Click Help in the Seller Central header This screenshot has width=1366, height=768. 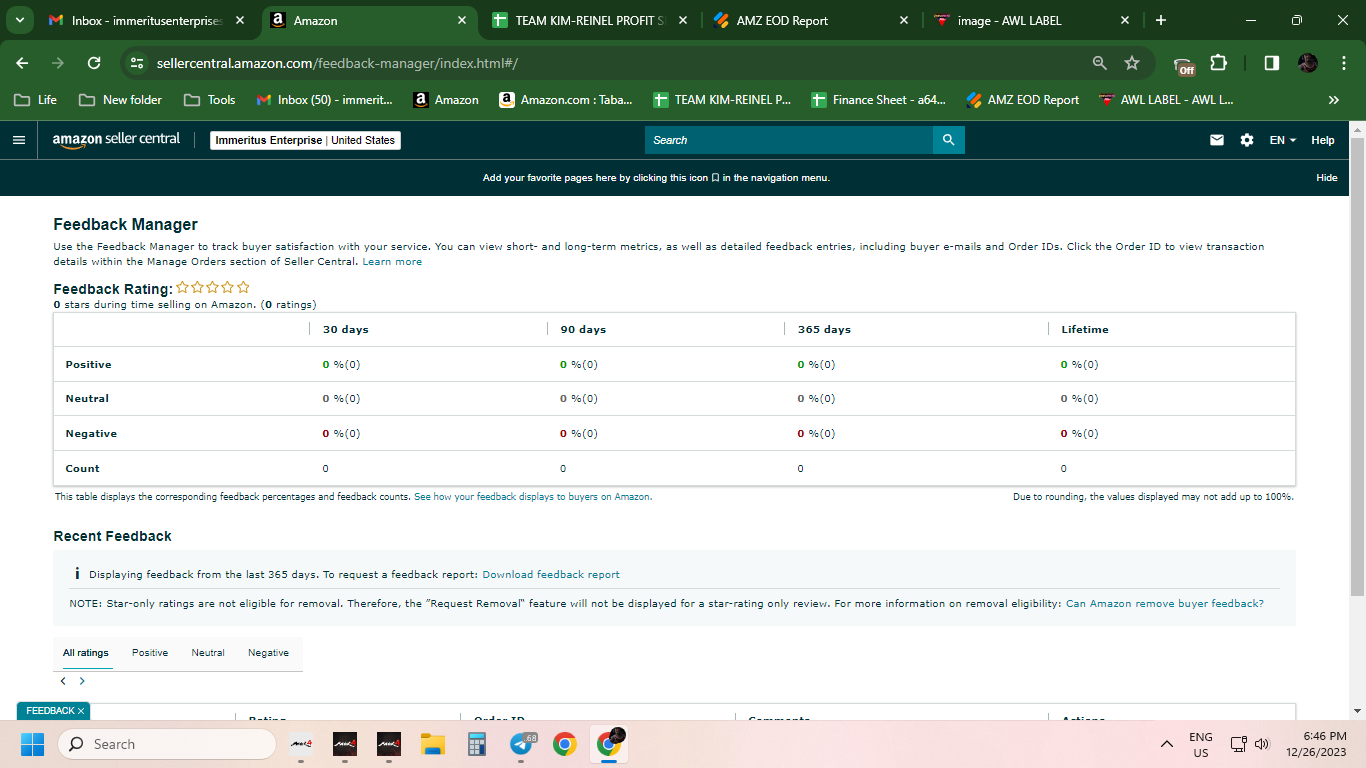click(x=1323, y=140)
